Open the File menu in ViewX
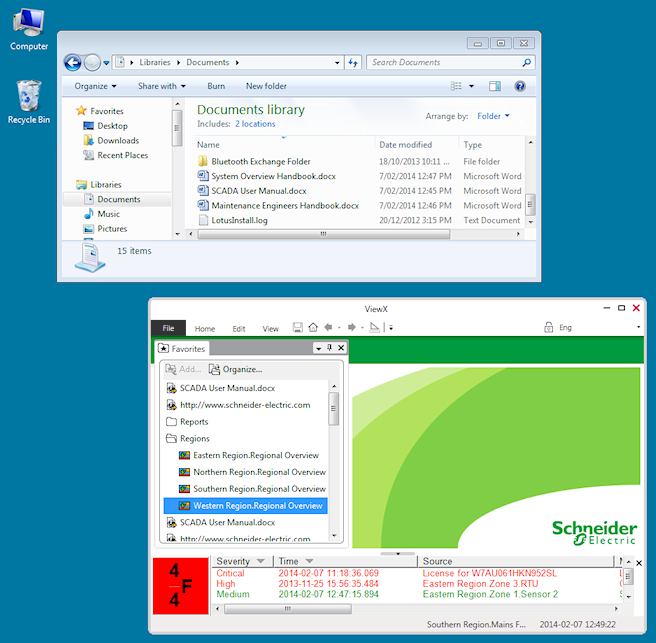 tap(168, 328)
